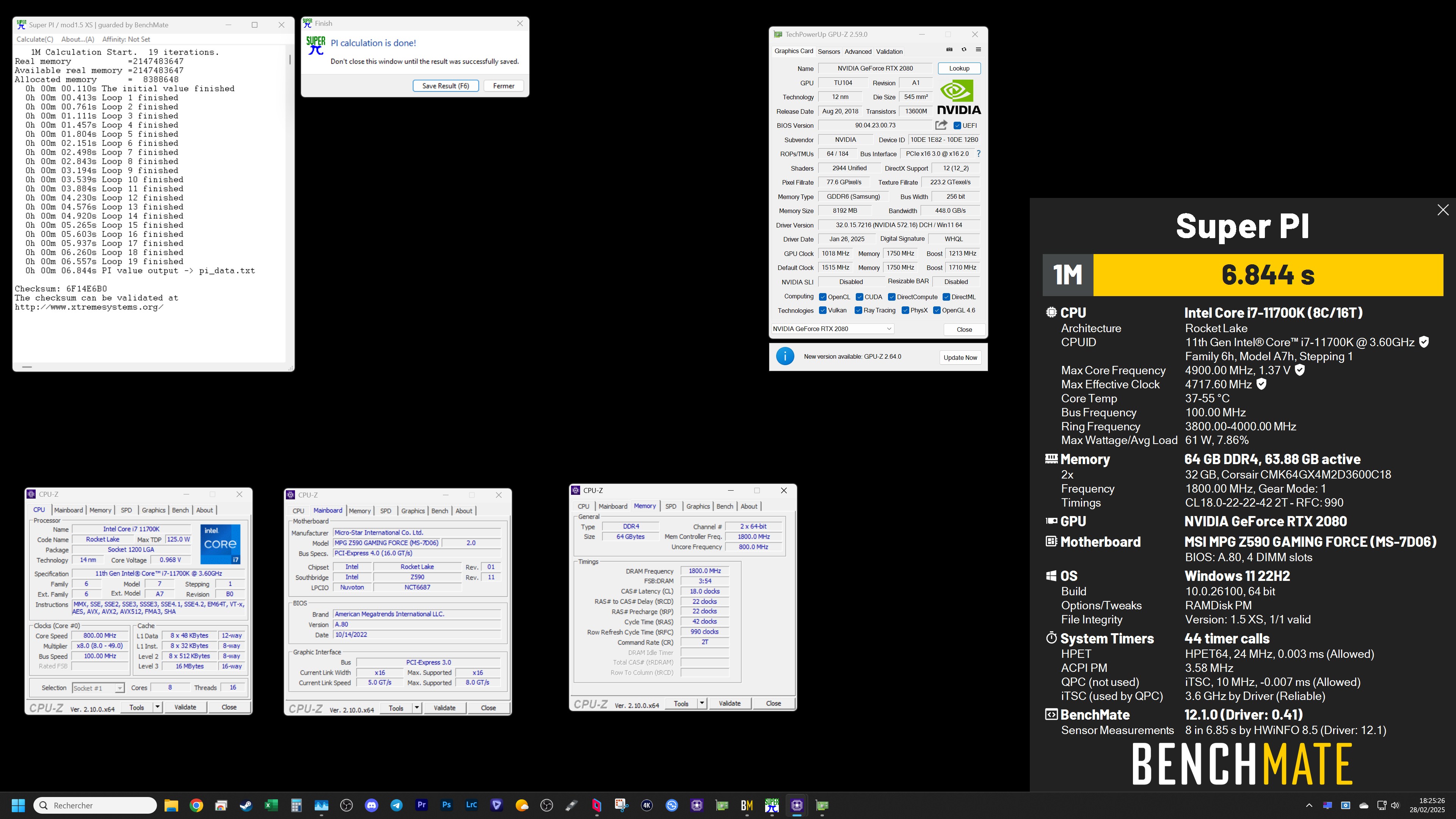1456x819 pixels.
Task: Open the Socket #1 selection dropdown in CPU-Z
Action: click(98, 688)
